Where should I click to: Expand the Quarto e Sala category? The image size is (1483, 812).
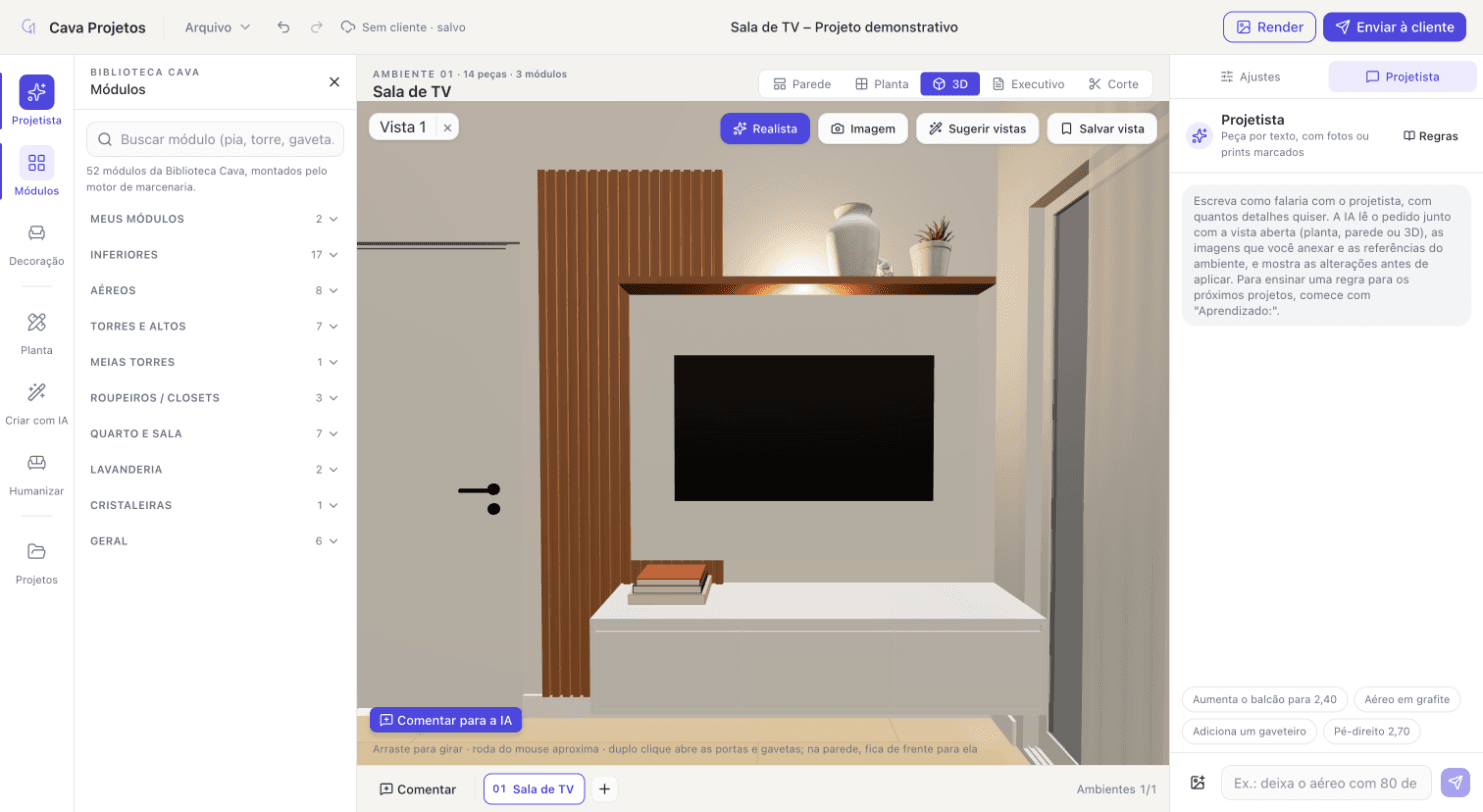[214, 434]
